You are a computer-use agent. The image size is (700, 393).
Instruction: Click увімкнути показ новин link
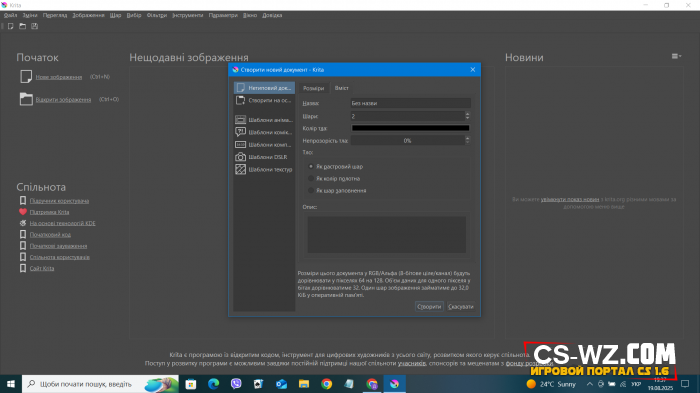[x=570, y=200]
